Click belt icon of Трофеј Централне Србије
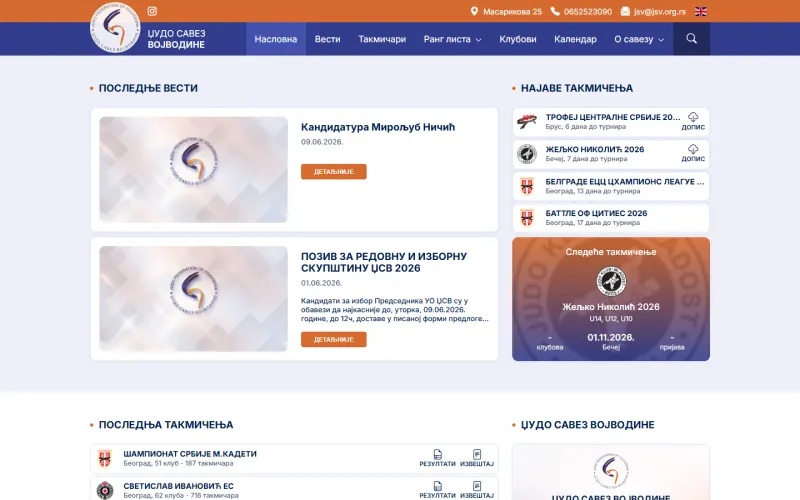Viewport: 800px width, 500px height. click(x=527, y=122)
